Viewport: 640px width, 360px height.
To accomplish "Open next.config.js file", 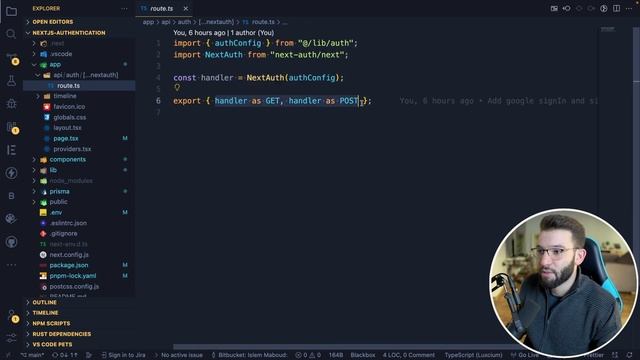I will [x=69, y=255].
